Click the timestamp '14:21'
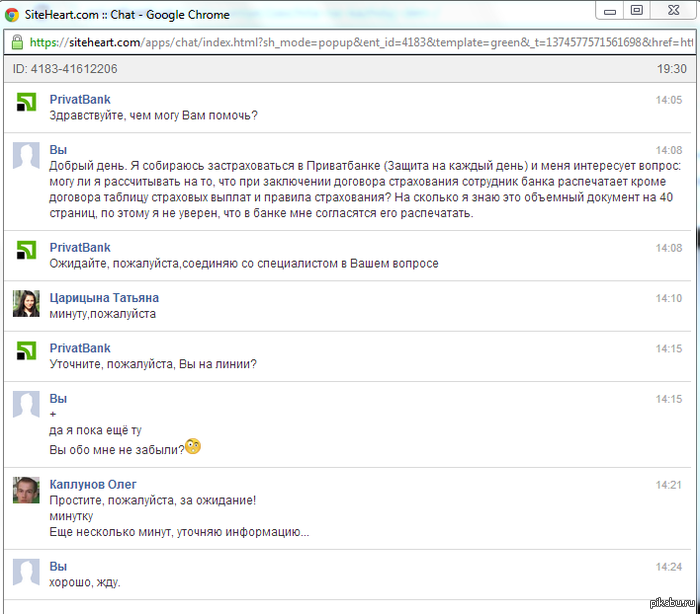The height and width of the screenshot is (614, 700). coord(669,485)
